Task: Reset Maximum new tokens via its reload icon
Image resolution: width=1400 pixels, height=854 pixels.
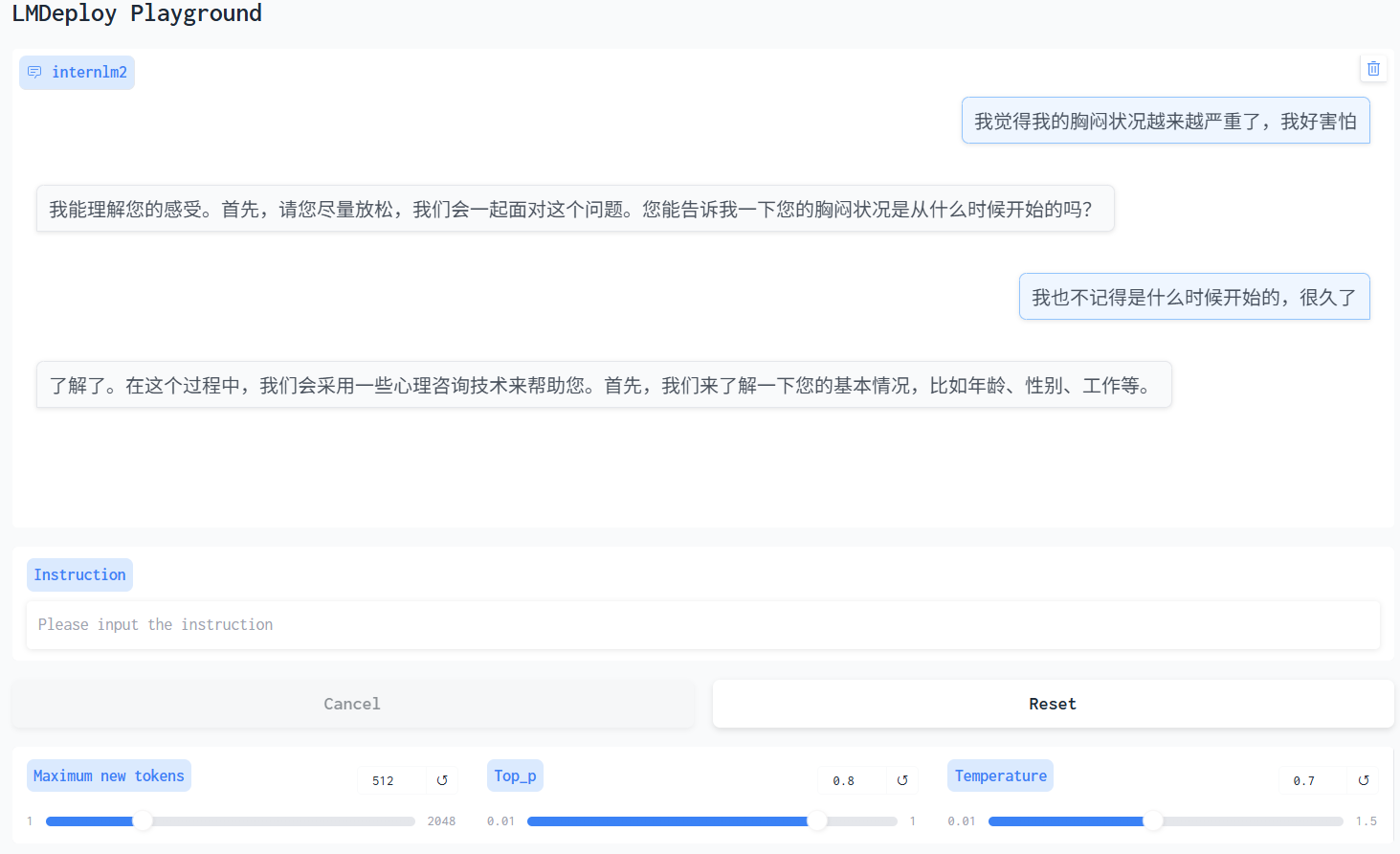Action: [441, 780]
